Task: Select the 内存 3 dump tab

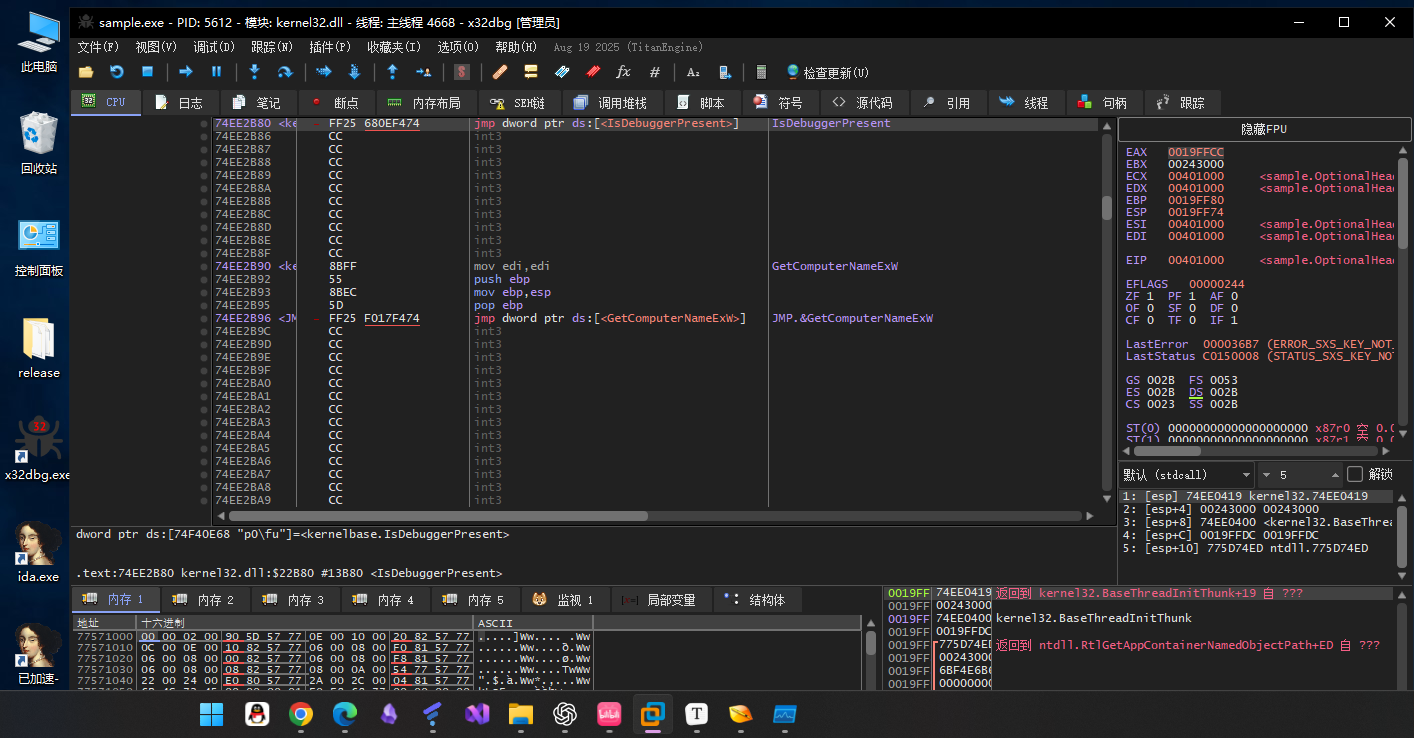Action: coord(294,600)
